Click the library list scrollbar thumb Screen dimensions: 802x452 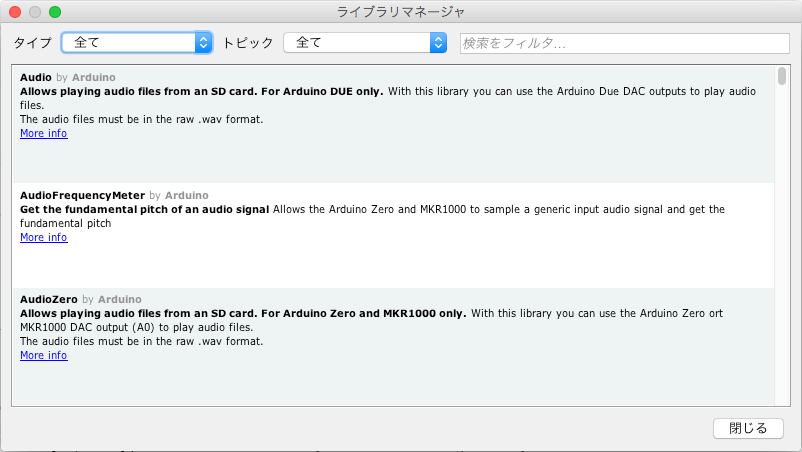pyautogui.click(x=781, y=77)
